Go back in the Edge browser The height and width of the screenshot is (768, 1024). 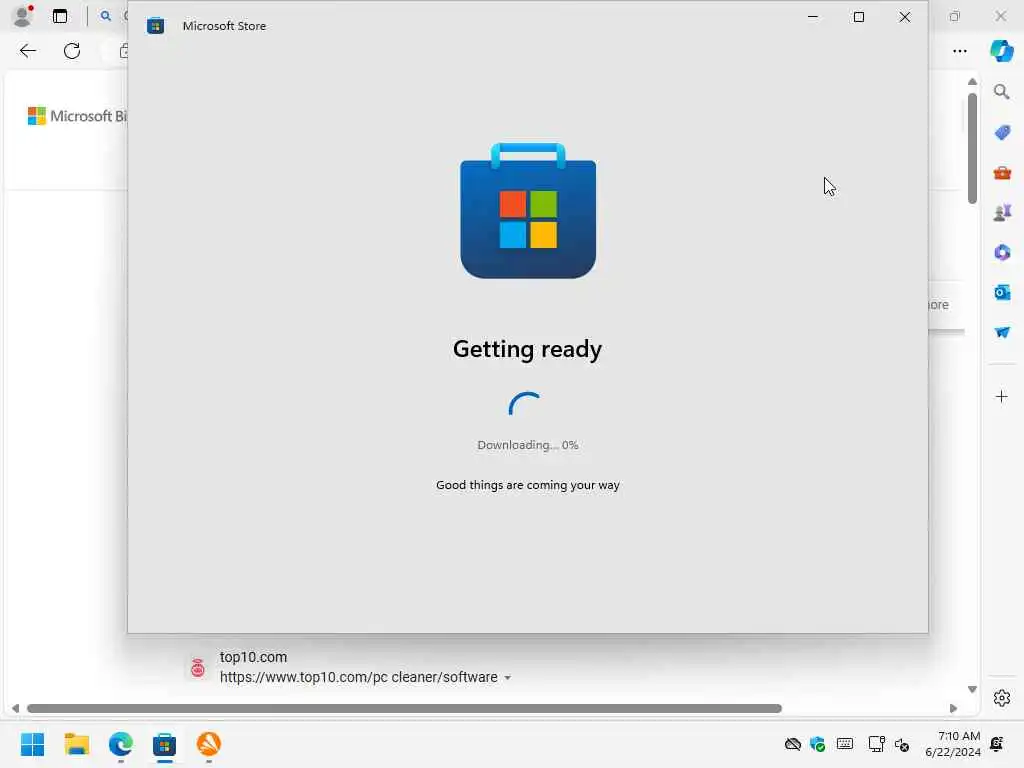(x=27, y=51)
